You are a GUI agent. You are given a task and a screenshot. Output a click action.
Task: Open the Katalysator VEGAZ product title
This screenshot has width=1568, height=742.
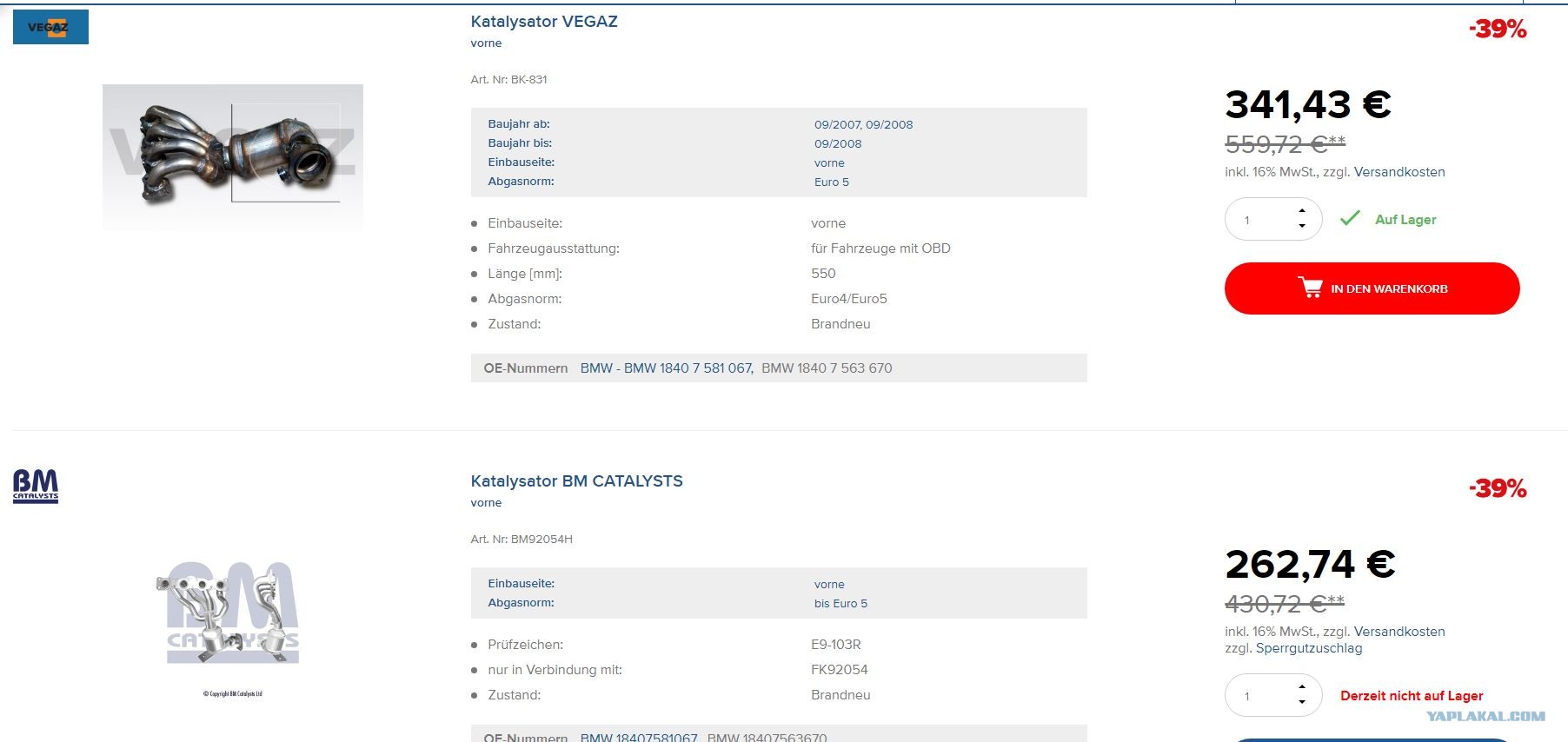pos(544,22)
